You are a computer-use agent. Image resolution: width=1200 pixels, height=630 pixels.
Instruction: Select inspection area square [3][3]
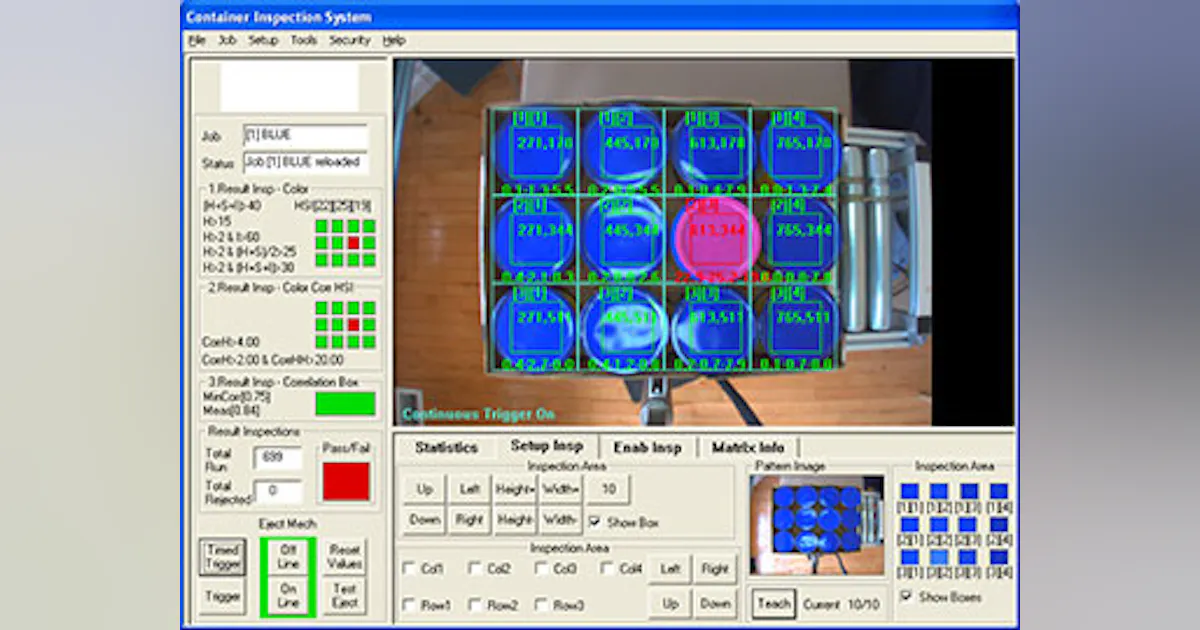coord(969,557)
